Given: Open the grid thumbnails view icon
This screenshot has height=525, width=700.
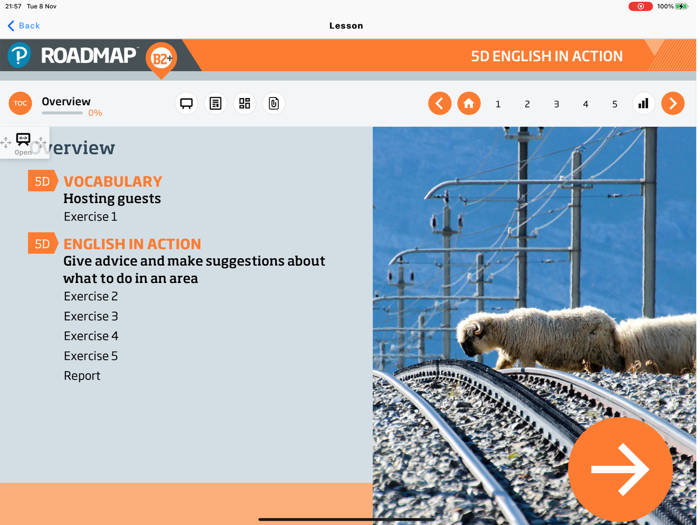Looking at the screenshot, I should pos(245,104).
